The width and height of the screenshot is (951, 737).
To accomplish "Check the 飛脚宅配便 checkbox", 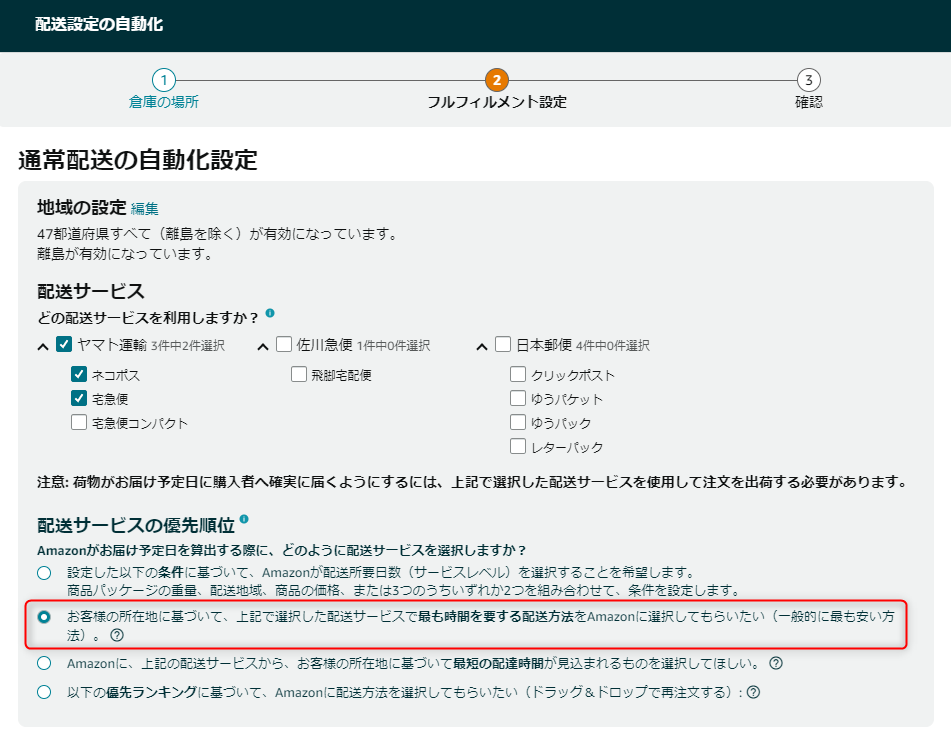I will pos(298,374).
